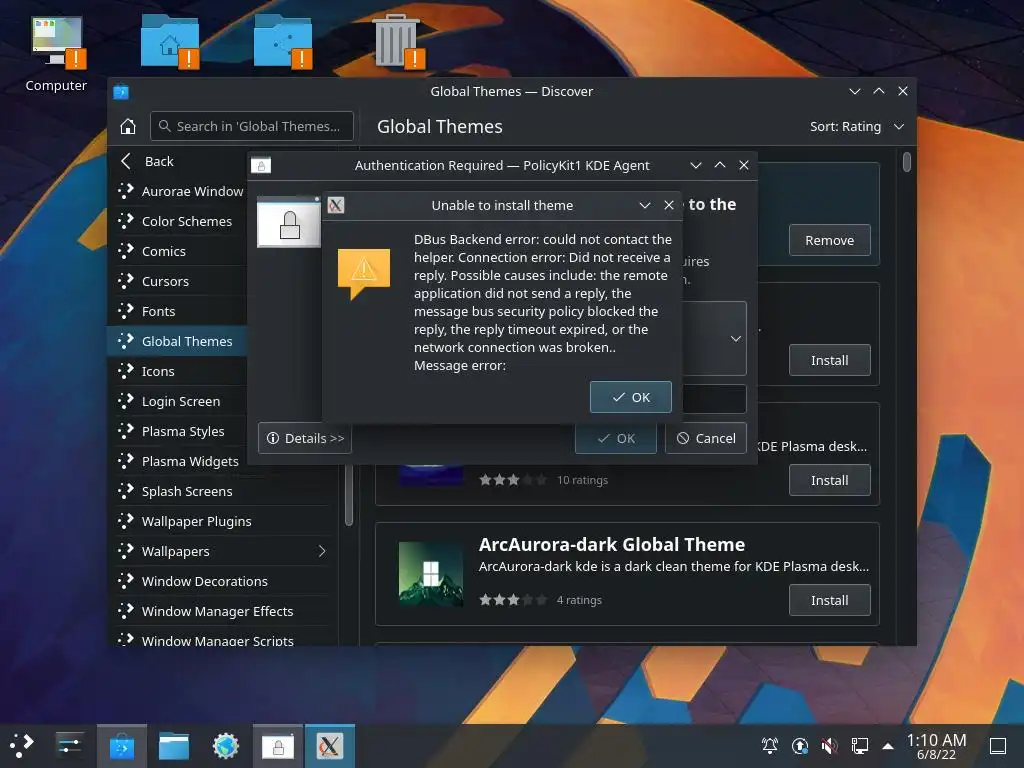The image size is (1024, 768).
Task: Open the Trash desktop icon
Action: click(x=397, y=42)
